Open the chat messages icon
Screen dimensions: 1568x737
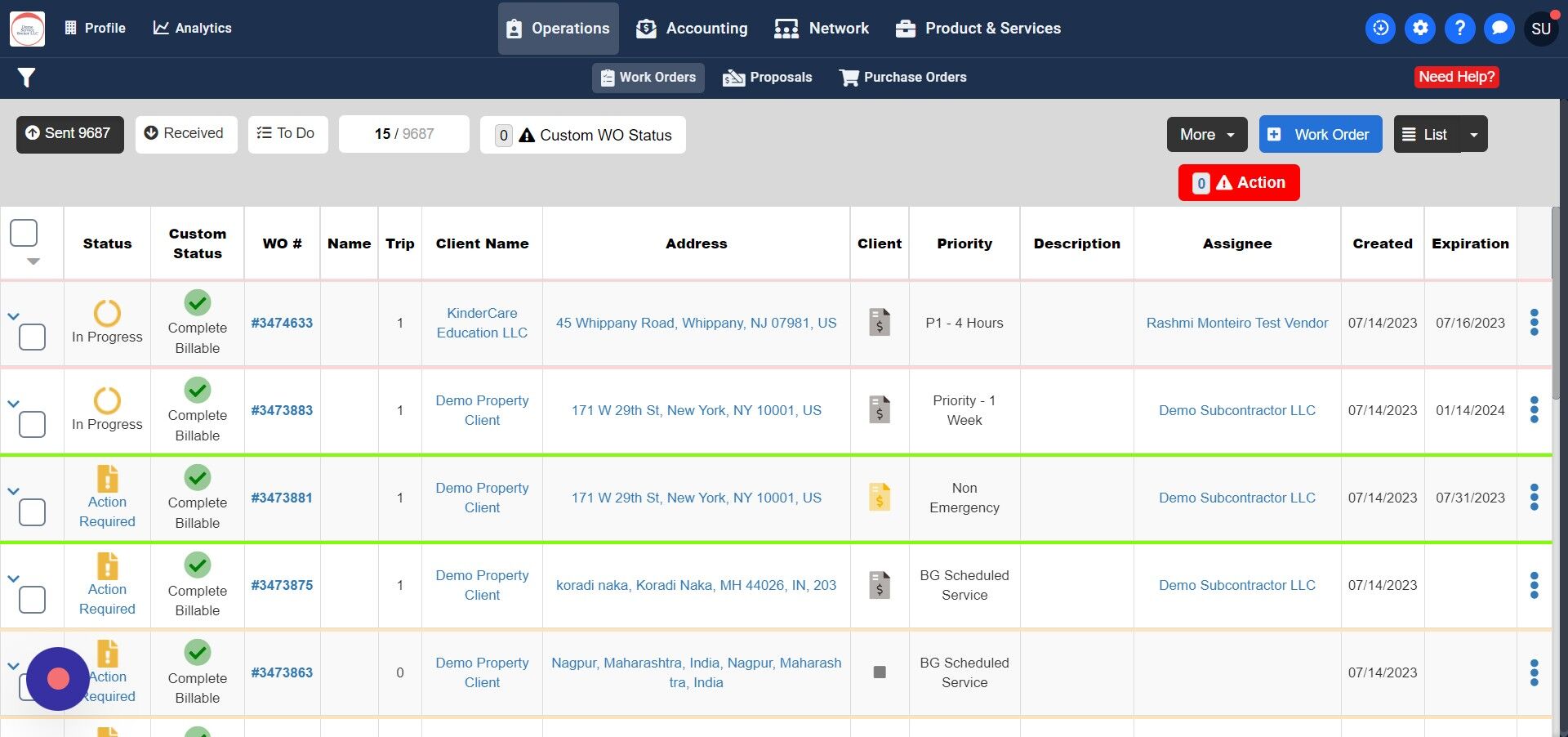(x=1499, y=29)
